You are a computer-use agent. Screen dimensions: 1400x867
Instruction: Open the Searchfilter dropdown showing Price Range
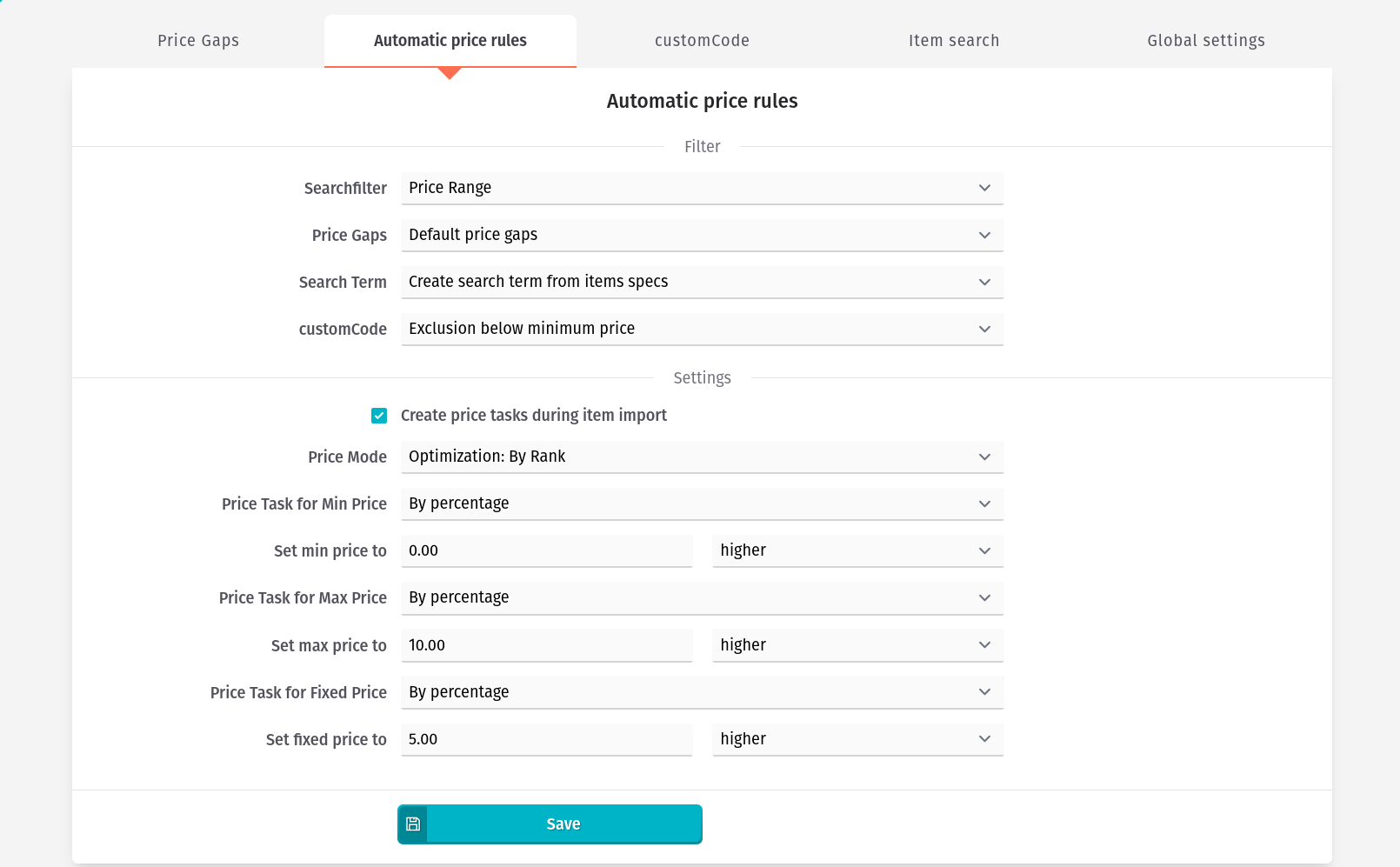[x=702, y=188]
